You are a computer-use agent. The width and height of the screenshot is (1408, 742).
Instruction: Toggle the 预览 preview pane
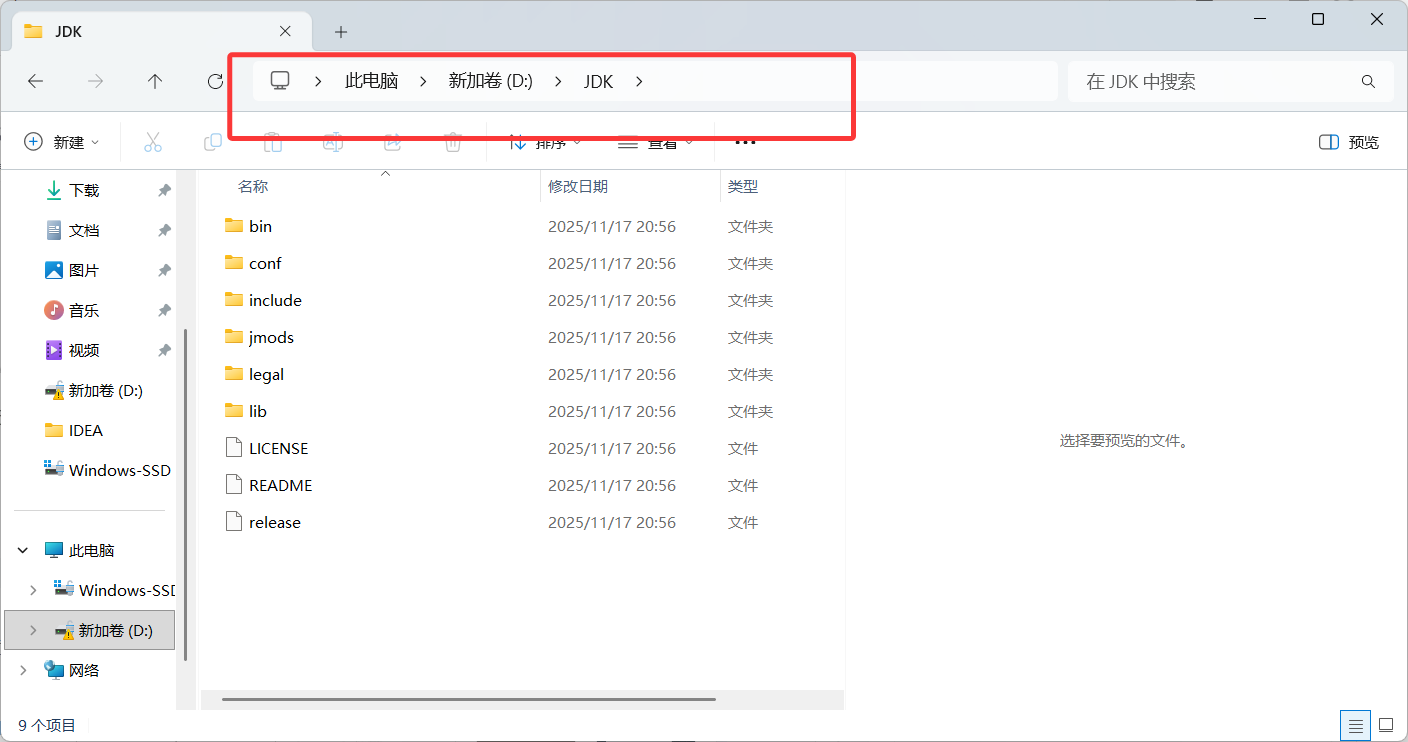(1349, 142)
